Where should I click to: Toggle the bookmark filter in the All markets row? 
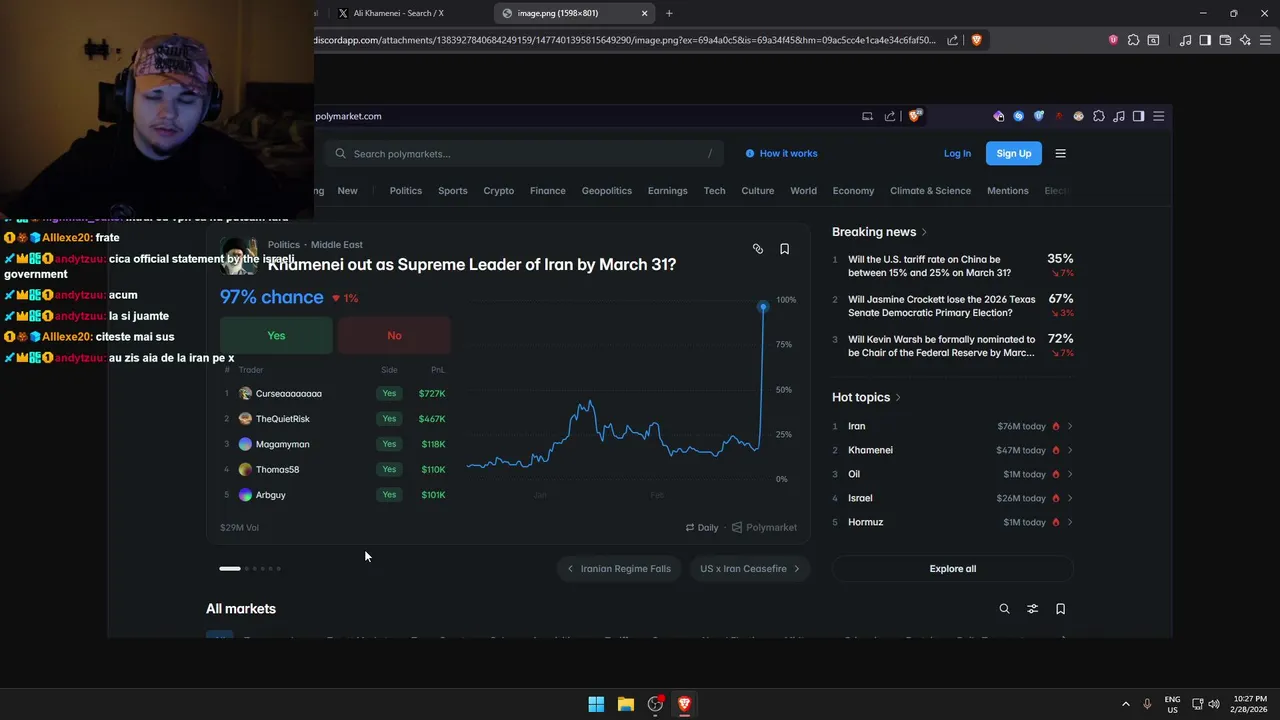coord(1061,608)
